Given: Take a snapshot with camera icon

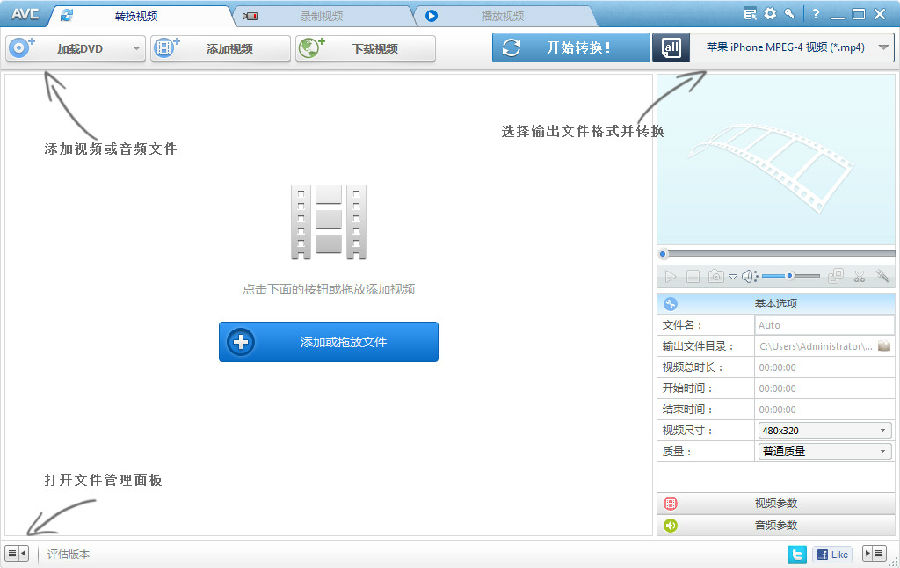Looking at the screenshot, I should pos(716,277).
